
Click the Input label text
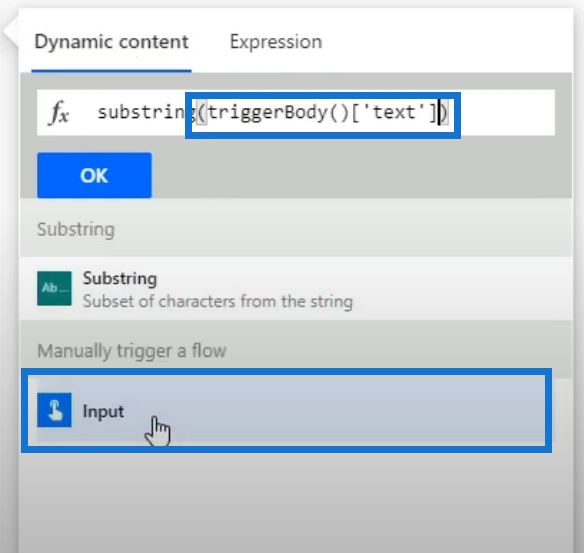pyautogui.click(x=103, y=411)
